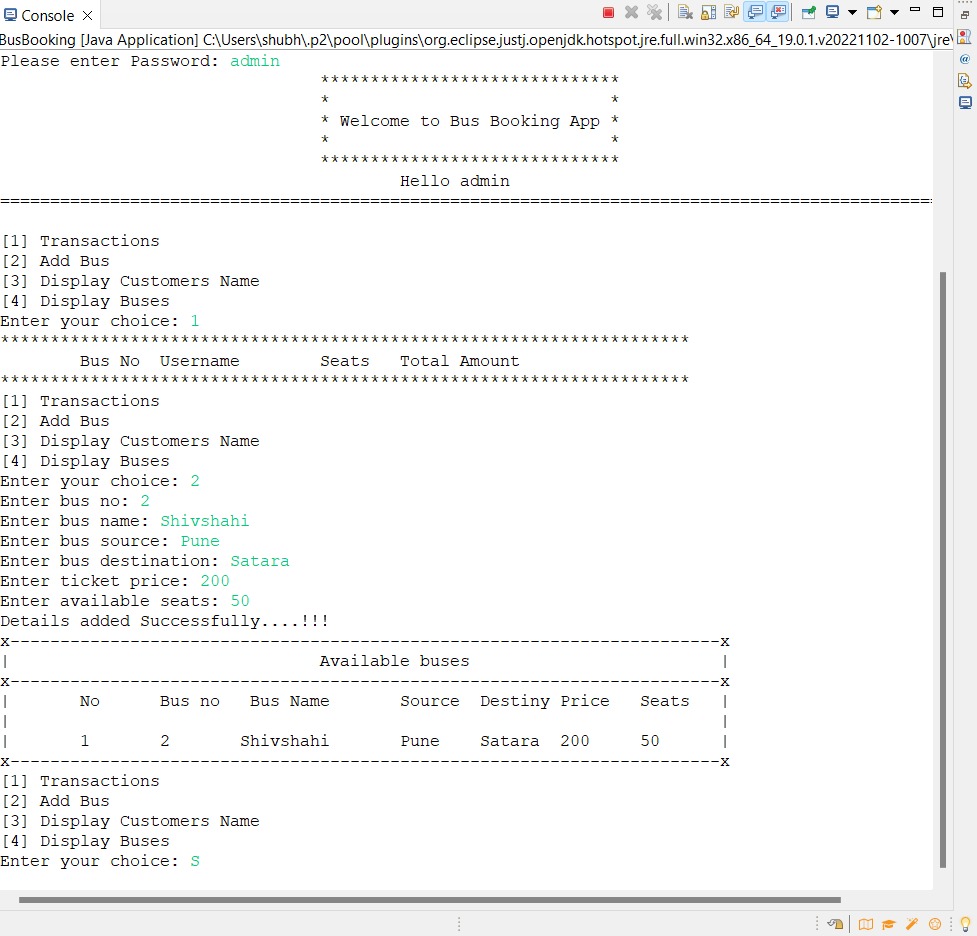
Task: Toggle Show Console on Standard Error
Action: 778,12
